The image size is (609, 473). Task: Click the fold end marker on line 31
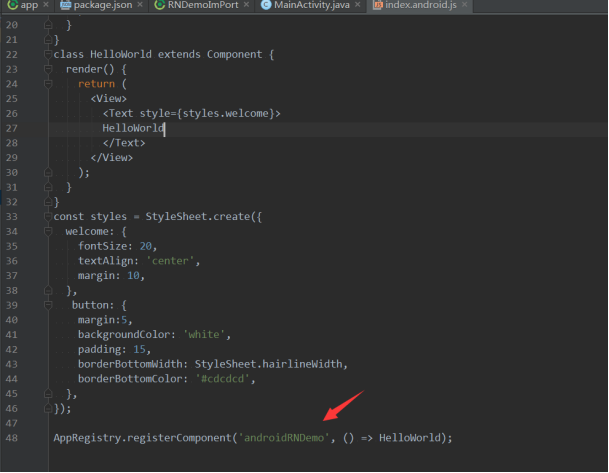point(48,187)
